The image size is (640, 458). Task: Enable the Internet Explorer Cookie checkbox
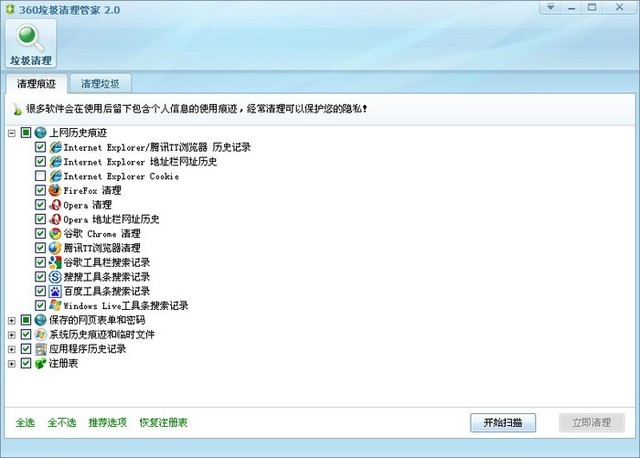point(40,176)
